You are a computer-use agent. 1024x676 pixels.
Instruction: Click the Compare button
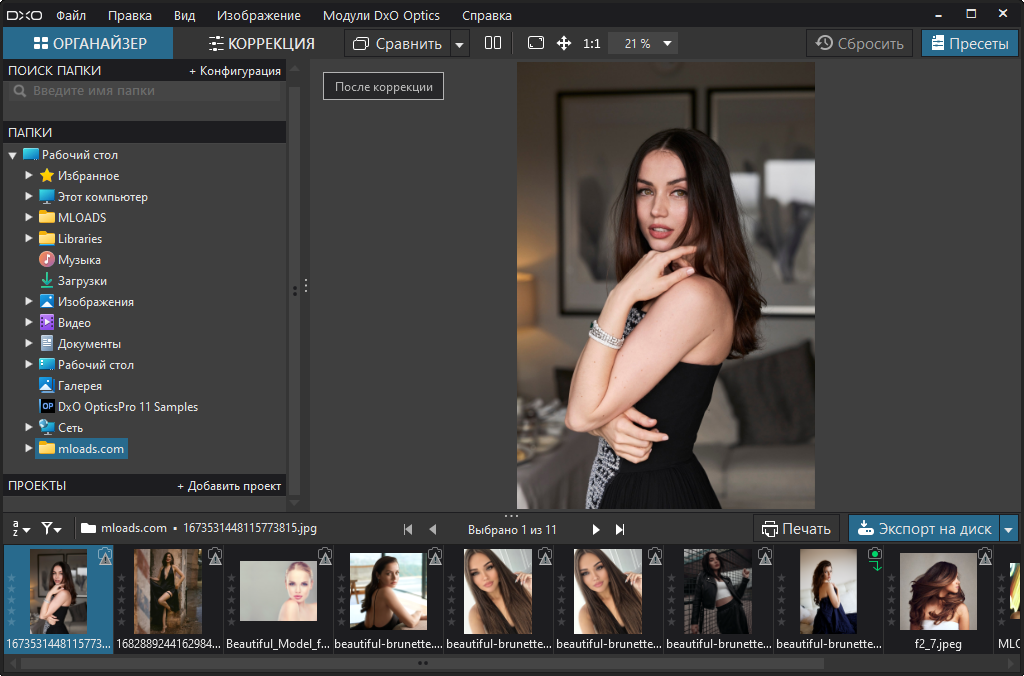(397, 44)
